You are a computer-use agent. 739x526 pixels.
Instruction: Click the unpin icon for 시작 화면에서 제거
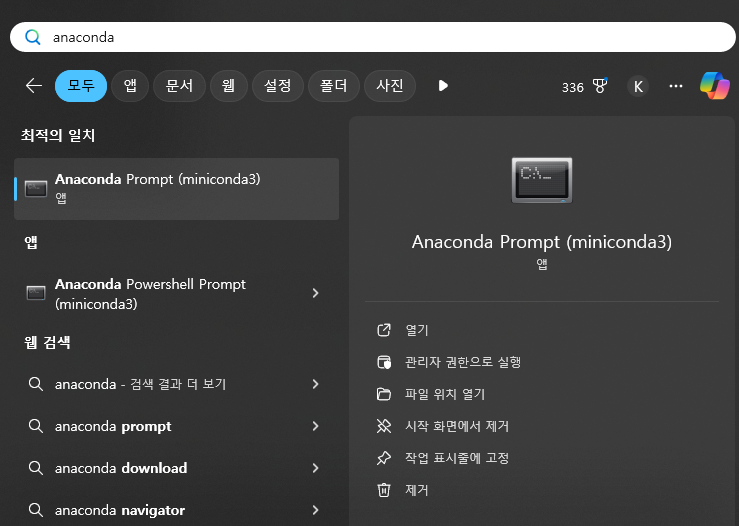coord(384,426)
